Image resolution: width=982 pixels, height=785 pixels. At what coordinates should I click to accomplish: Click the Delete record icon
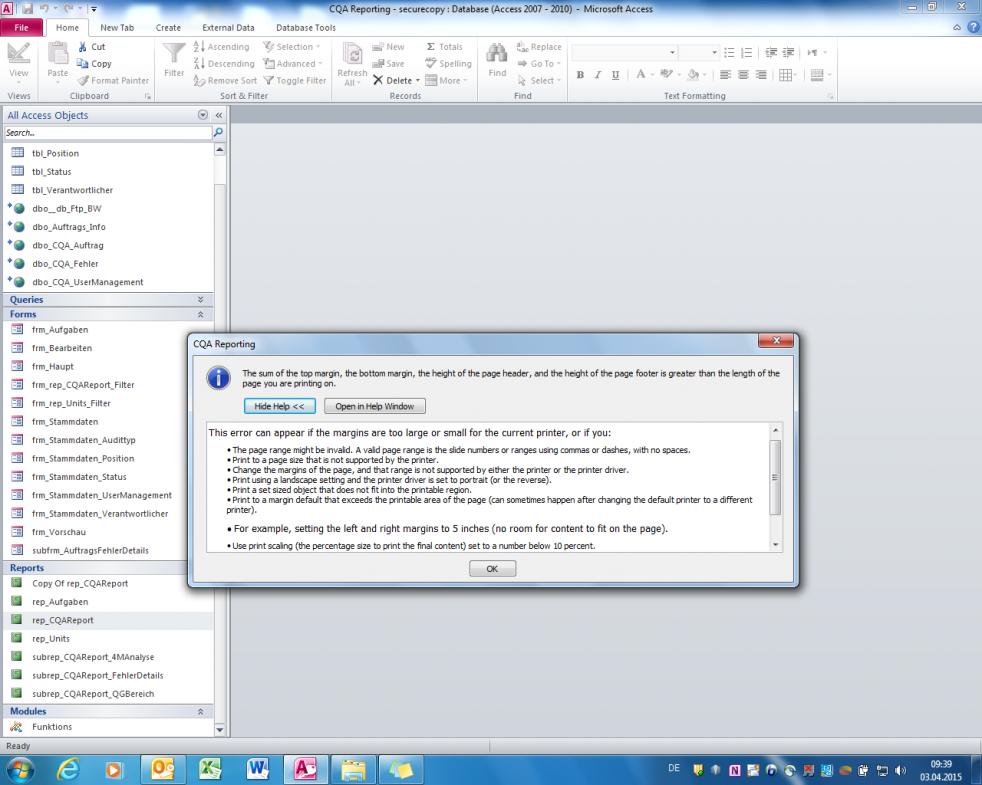coord(378,80)
